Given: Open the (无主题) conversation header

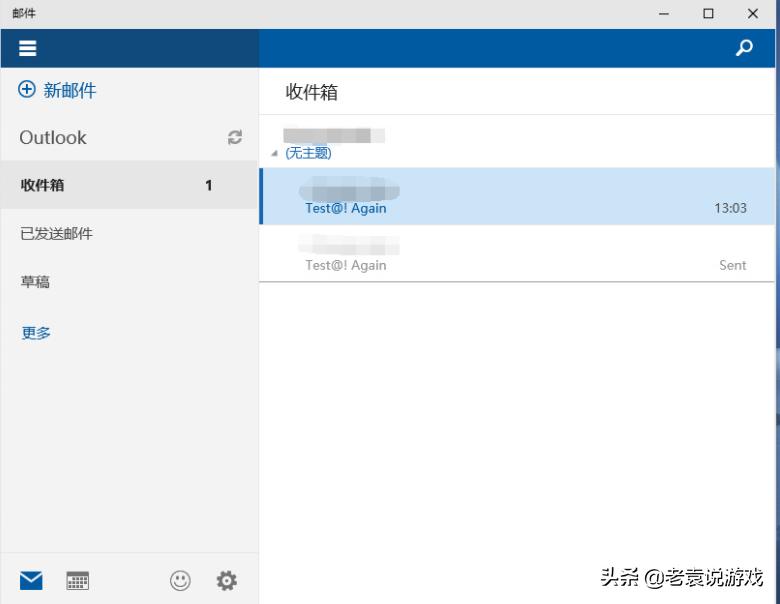Looking at the screenshot, I should click(x=517, y=142).
